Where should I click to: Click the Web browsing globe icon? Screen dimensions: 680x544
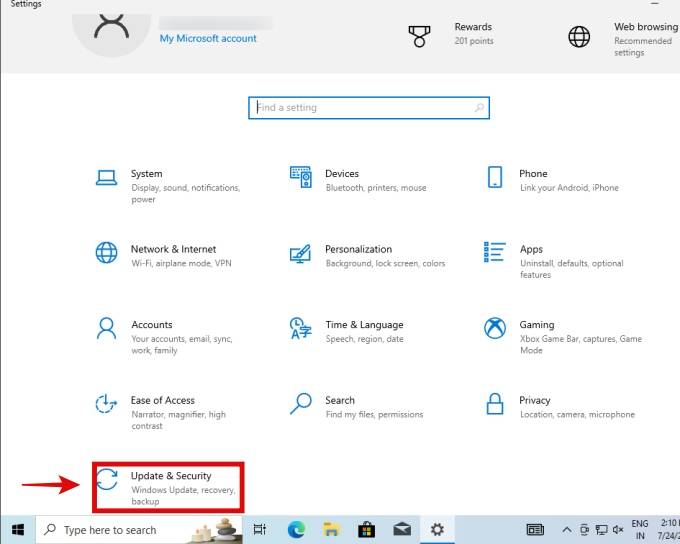(579, 36)
